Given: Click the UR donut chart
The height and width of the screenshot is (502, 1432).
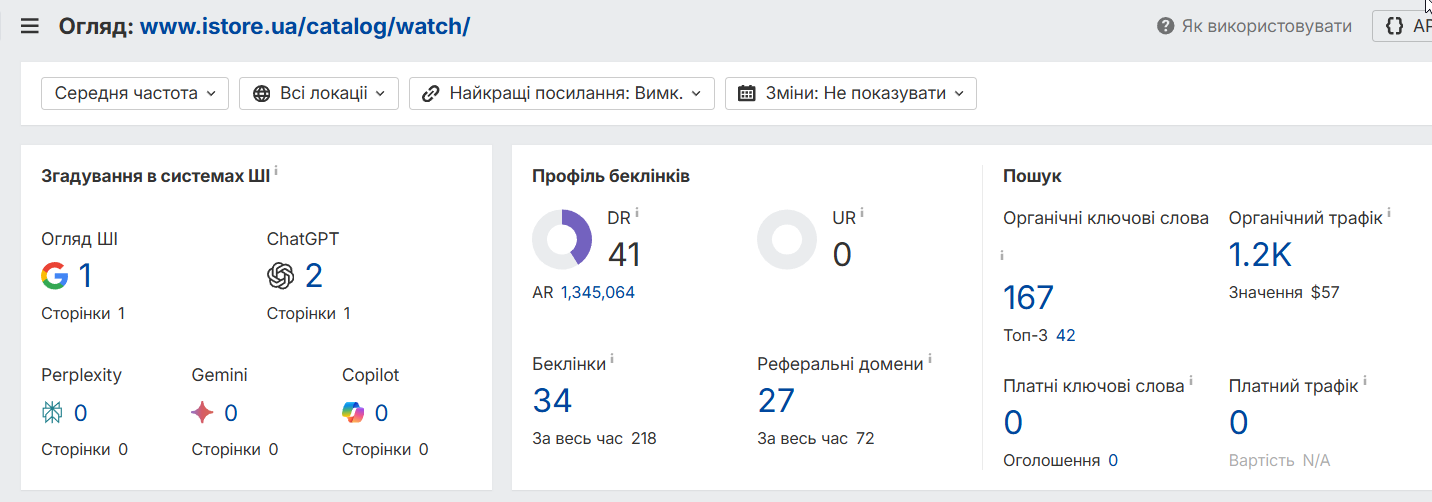Looking at the screenshot, I should pos(787,240).
